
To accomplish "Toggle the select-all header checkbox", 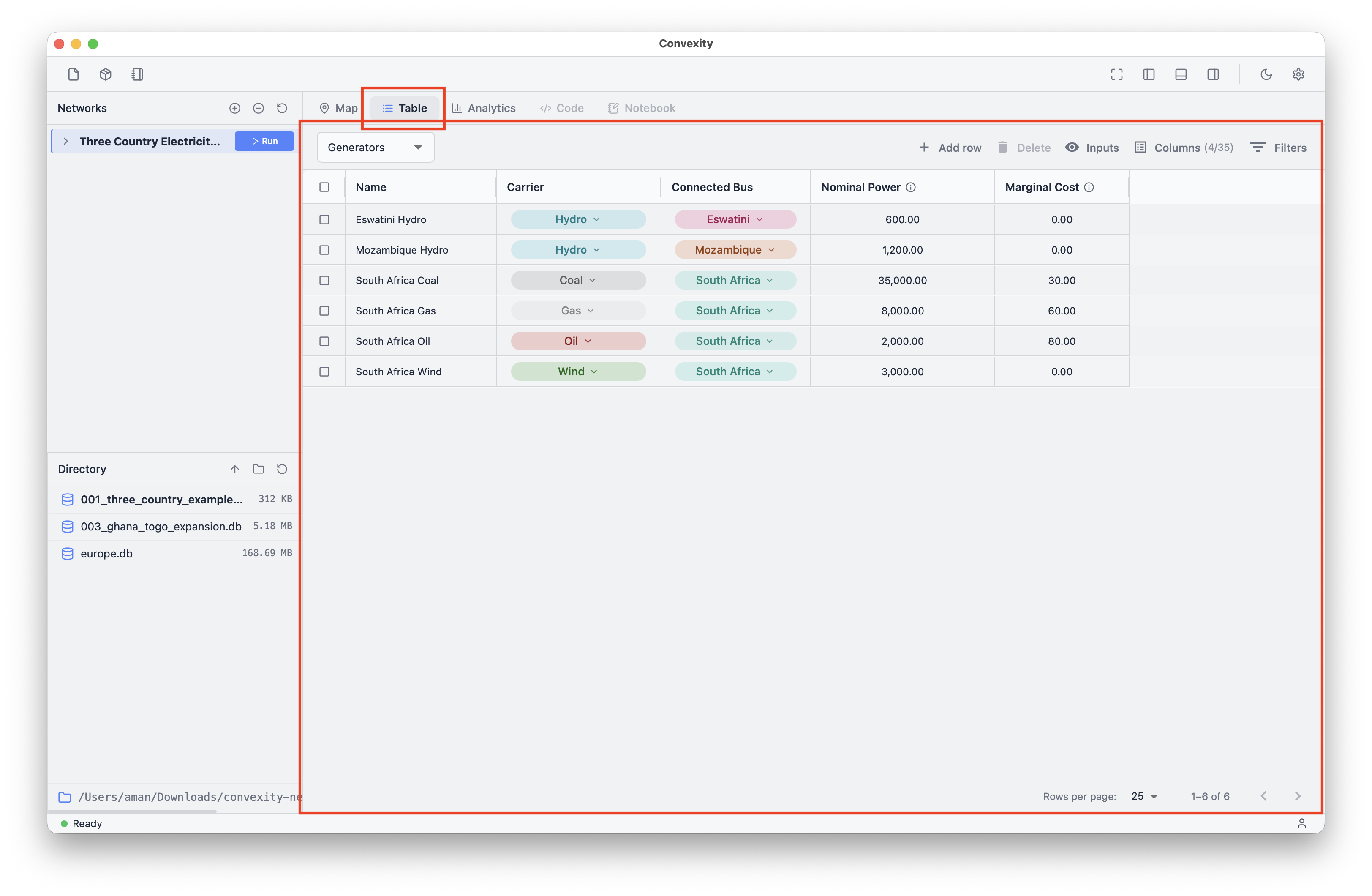I will coord(324,187).
